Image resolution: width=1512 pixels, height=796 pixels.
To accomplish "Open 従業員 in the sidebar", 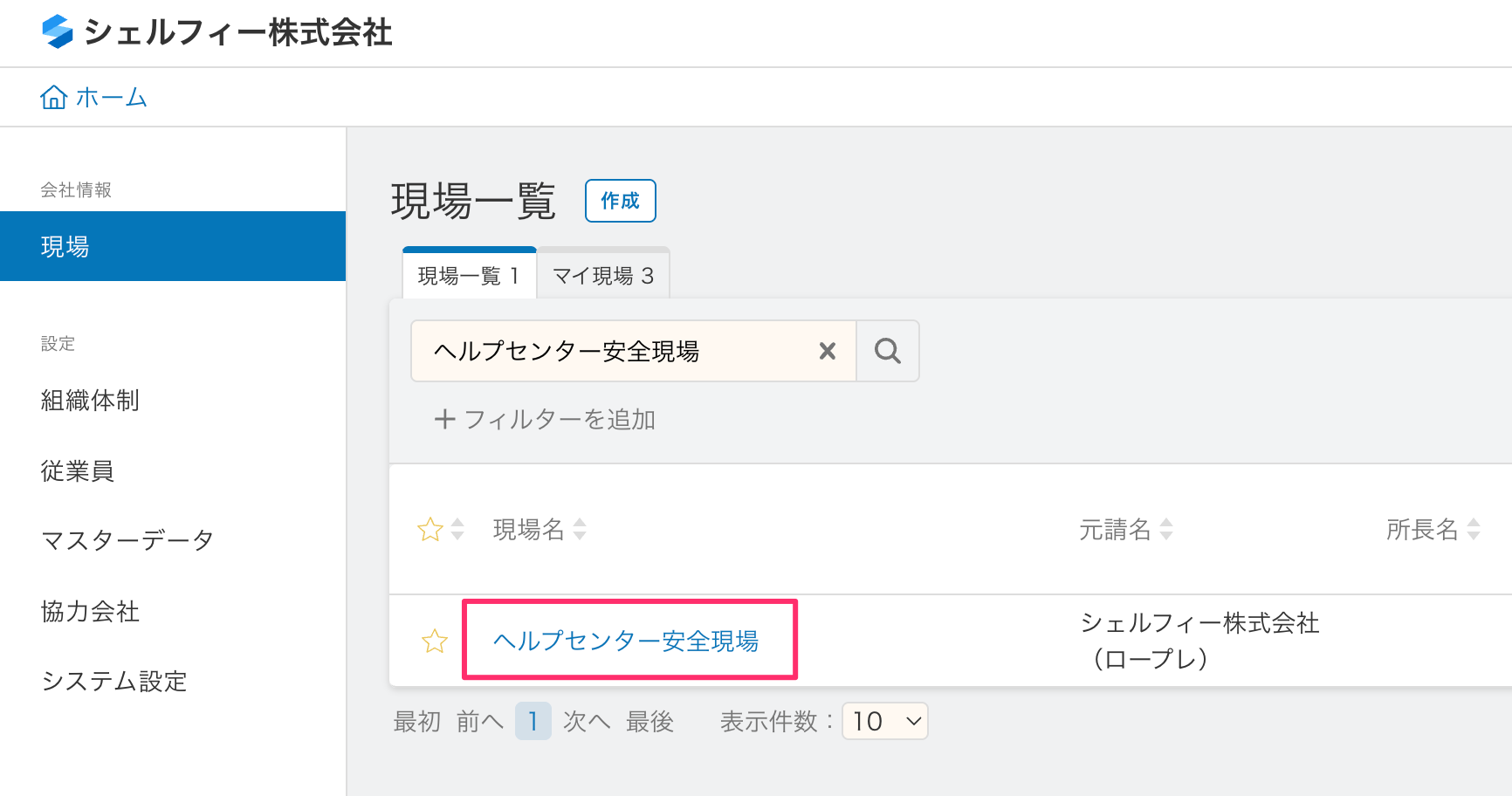I will [78, 471].
